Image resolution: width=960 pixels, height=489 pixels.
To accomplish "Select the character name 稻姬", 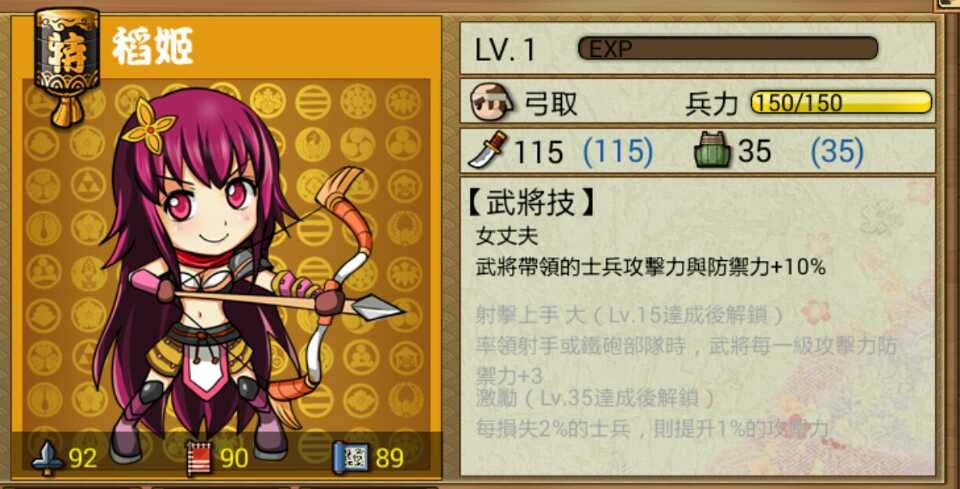I will [152, 47].
